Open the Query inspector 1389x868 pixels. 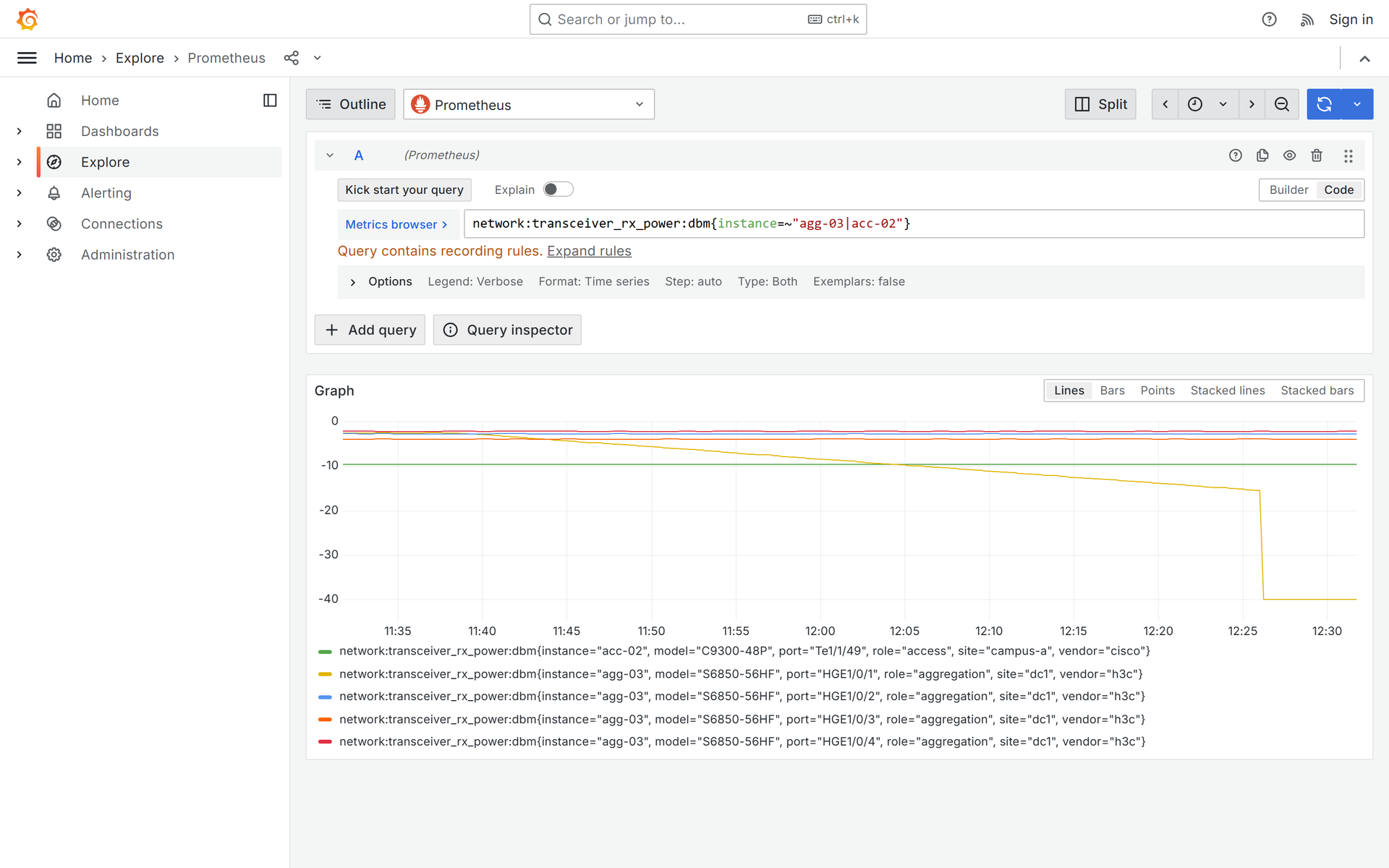point(507,330)
